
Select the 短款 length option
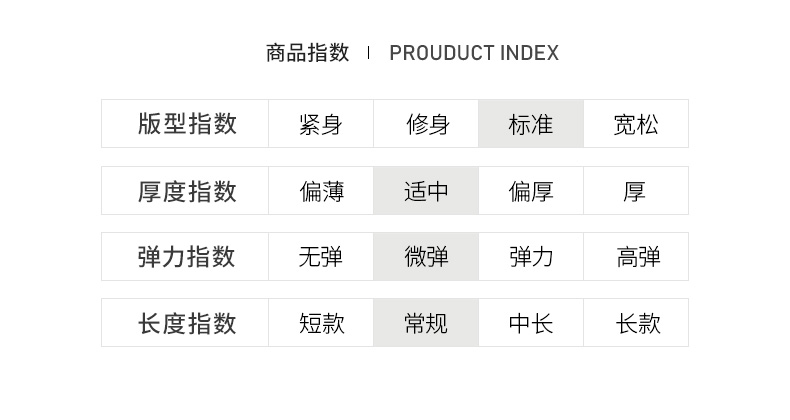point(320,323)
